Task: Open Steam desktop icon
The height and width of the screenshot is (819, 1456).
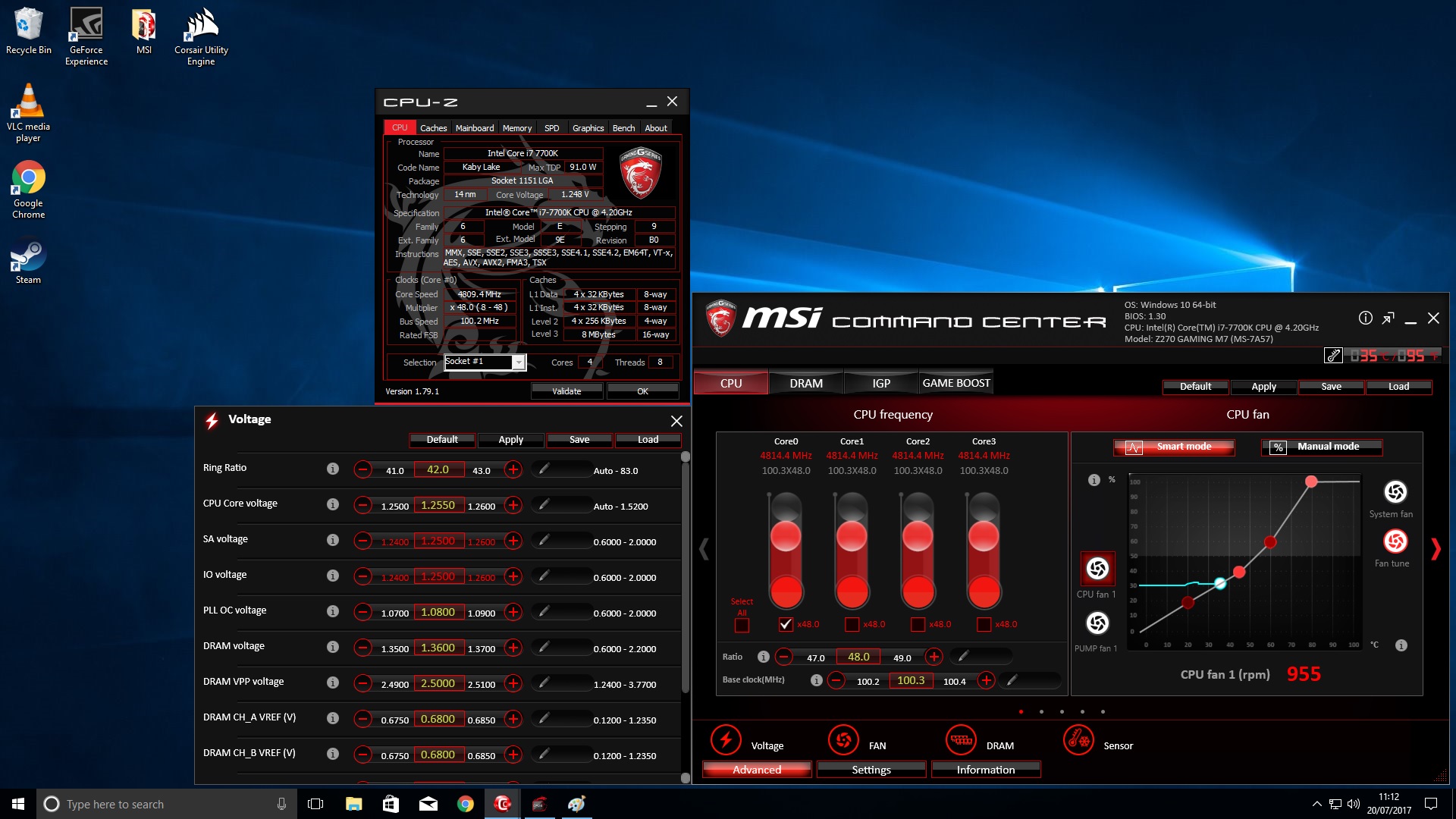Action: (x=28, y=262)
